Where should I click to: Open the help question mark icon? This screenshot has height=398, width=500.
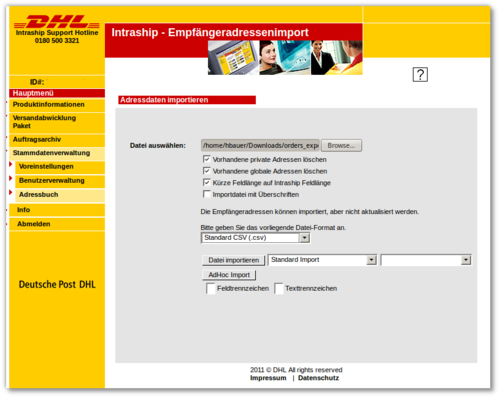click(x=420, y=74)
